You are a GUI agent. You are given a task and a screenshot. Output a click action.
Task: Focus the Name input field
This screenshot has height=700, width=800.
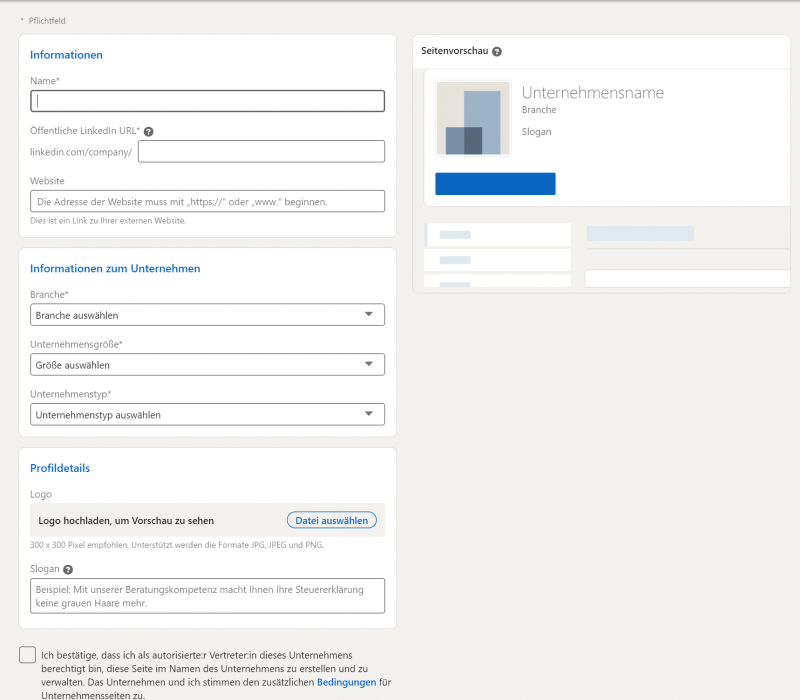coord(207,101)
